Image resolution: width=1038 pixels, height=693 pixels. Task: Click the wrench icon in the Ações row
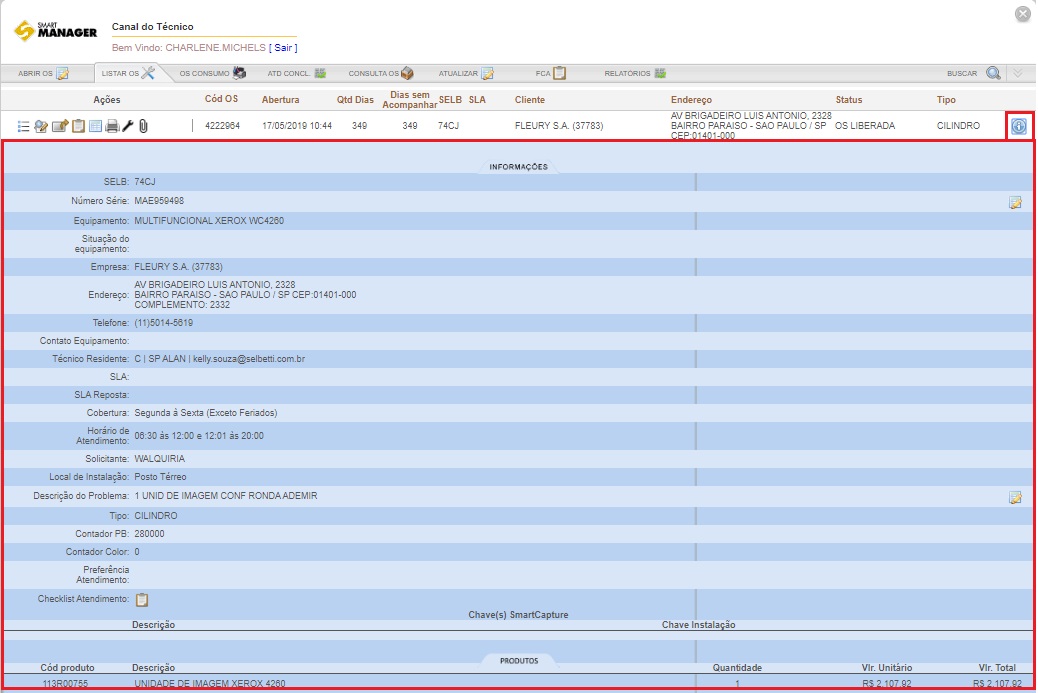(x=128, y=126)
